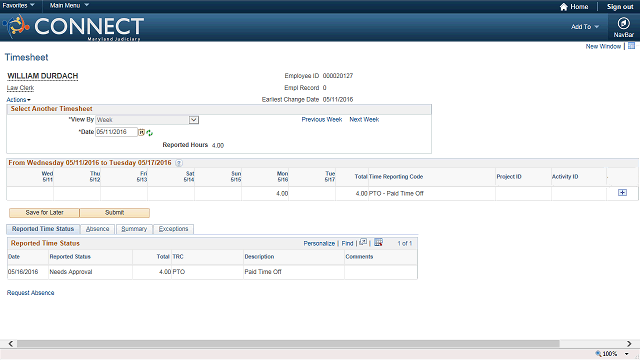640x360 pixels.
Task: Click the Find link
Action: [x=347, y=243]
